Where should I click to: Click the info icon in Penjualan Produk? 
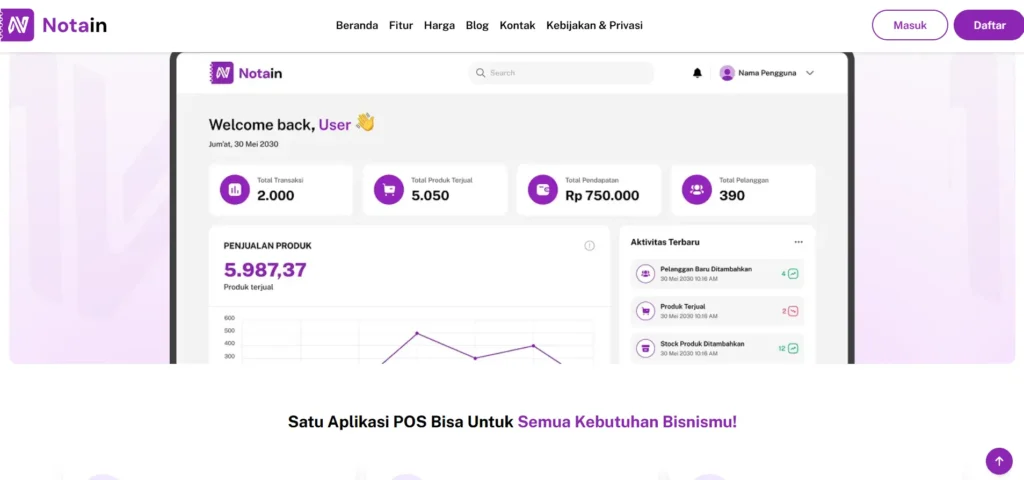coord(589,246)
